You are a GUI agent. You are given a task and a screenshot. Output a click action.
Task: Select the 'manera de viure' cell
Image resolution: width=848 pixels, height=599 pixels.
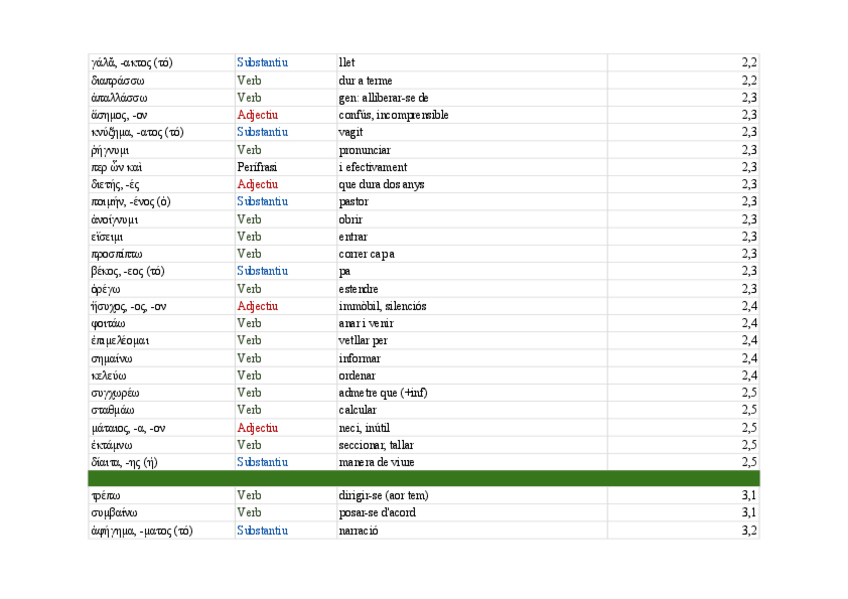(377, 462)
